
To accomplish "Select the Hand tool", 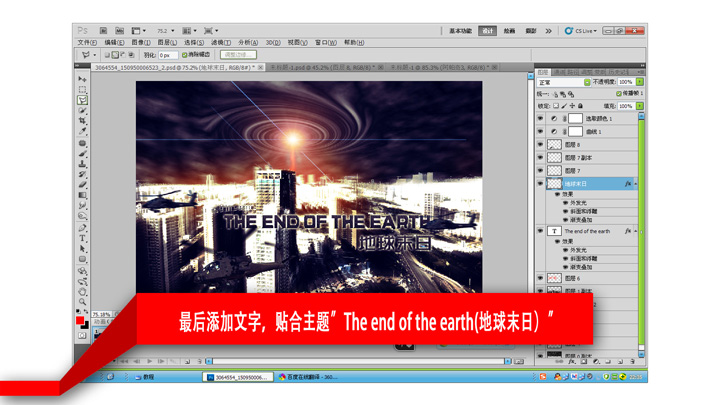I will click(x=82, y=292).
